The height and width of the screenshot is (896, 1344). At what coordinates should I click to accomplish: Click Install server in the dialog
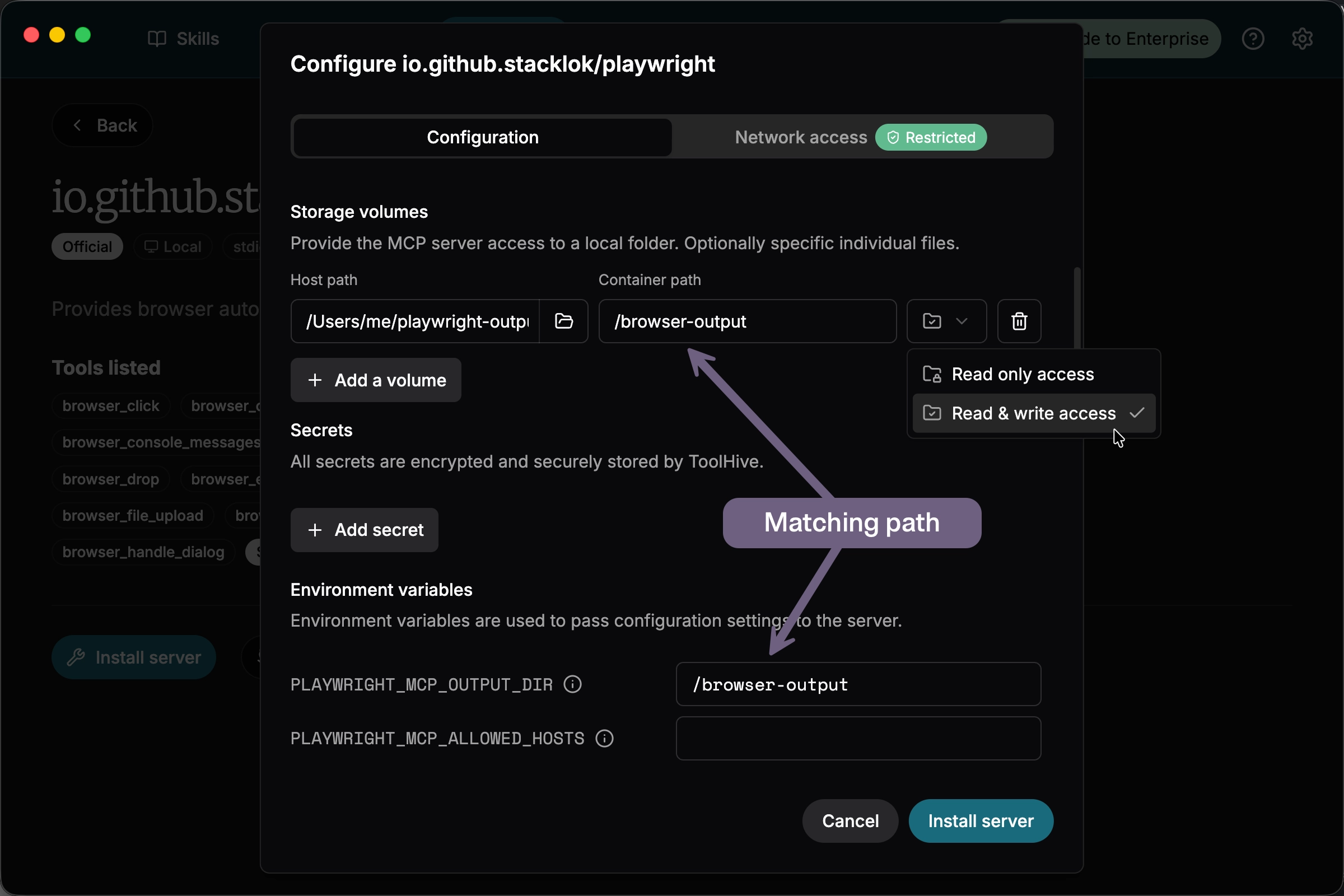pos(981,820)
